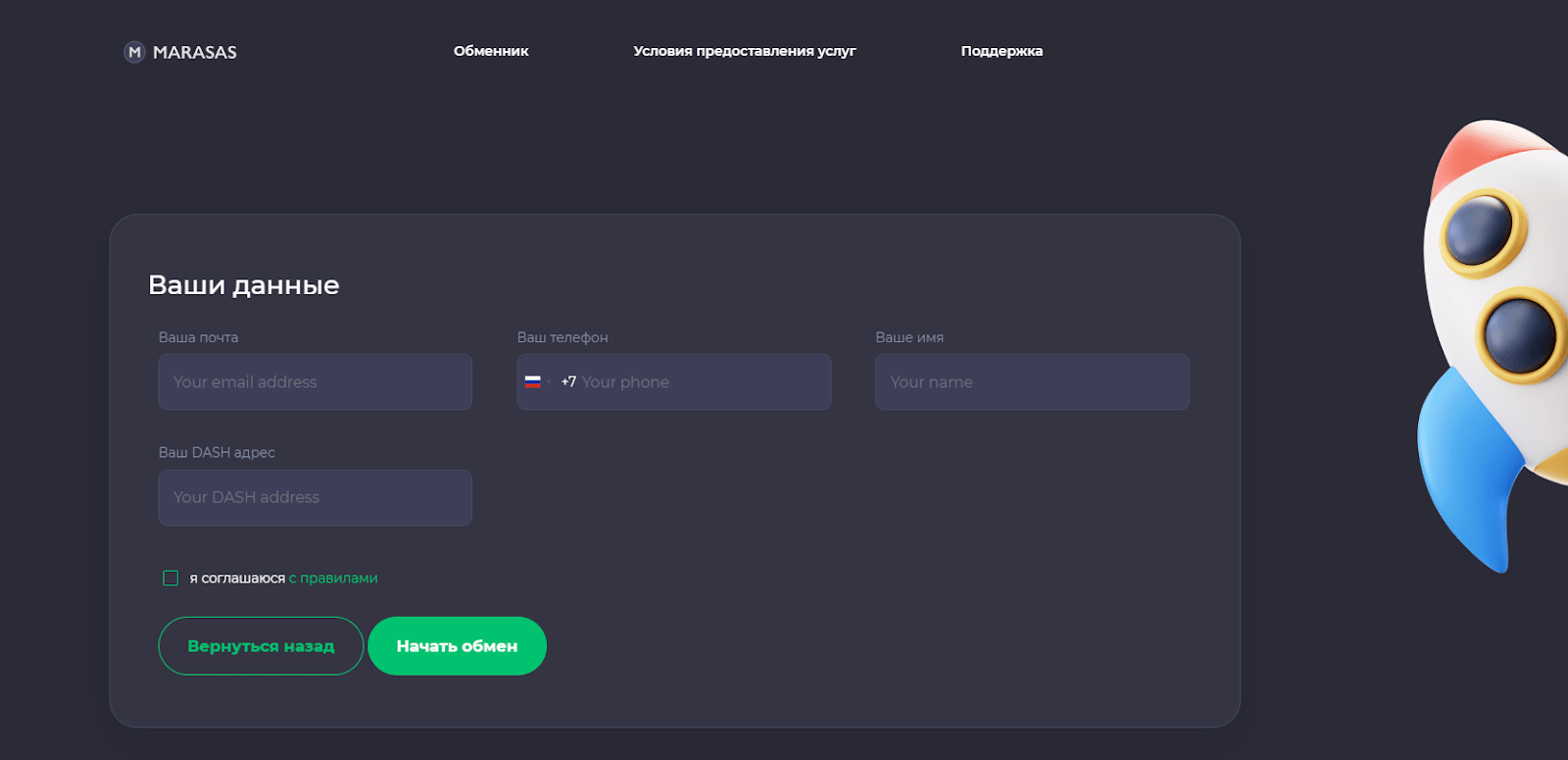Viewport: 1568px width, 760px height.
Task: Open Условия предоставления услуг page
Action: pyautogui.click(x=745, y=51)
